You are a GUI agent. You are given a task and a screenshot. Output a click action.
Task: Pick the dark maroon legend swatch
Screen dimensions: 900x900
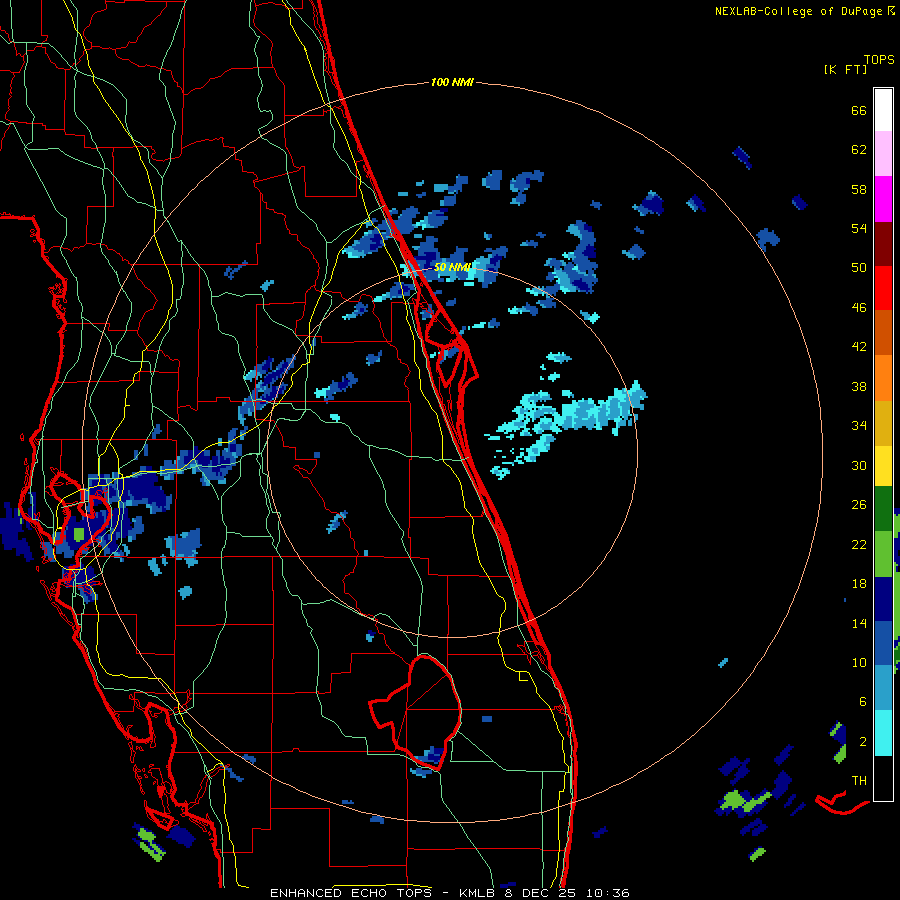(883, 244)
